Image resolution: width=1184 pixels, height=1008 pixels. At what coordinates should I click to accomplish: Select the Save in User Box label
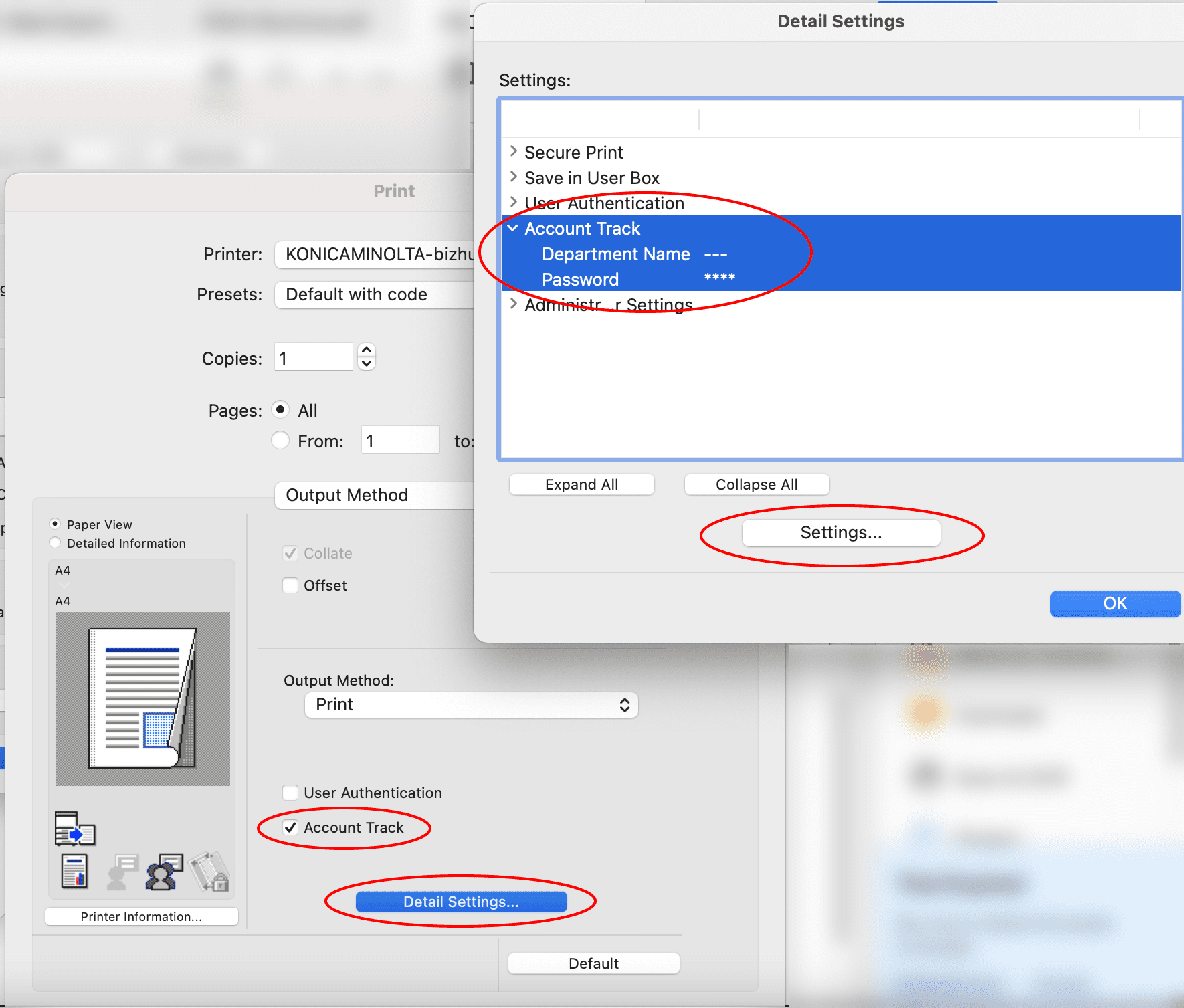click(592, 178)
